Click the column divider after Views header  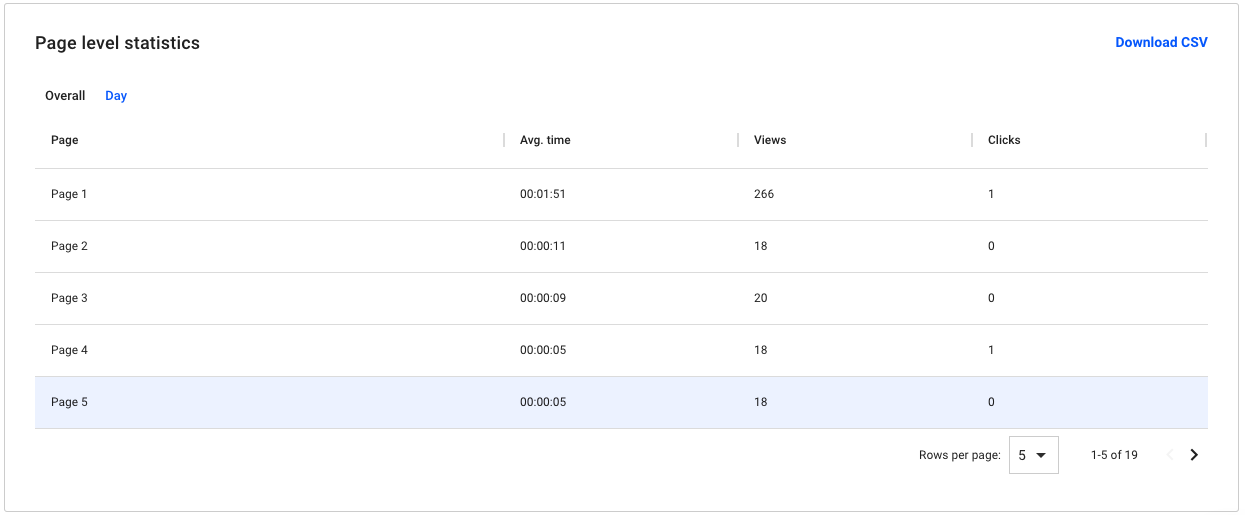(972, 140)
